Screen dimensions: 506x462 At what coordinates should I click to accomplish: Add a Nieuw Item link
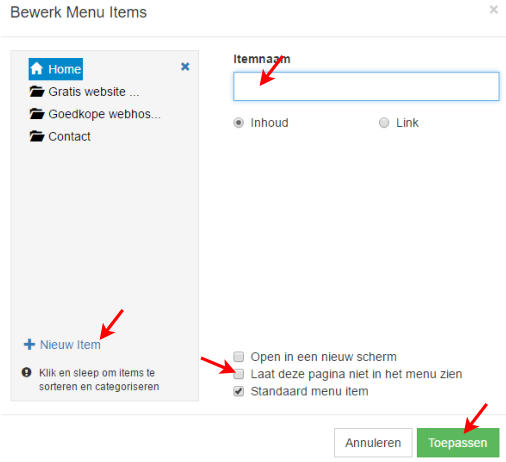click(70, 345)
